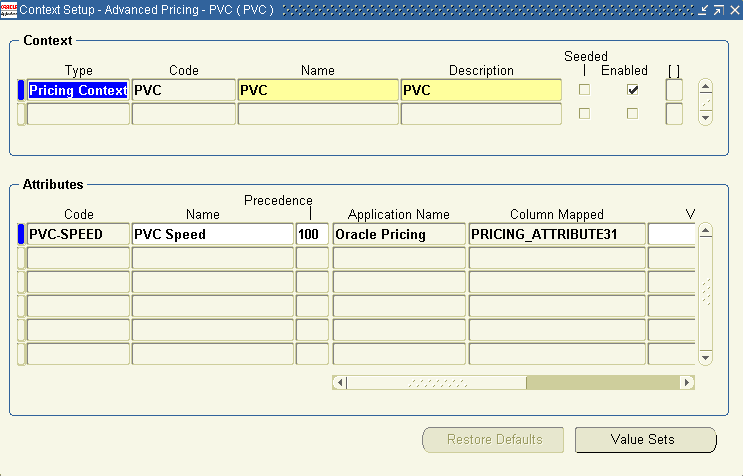Select the PVC context row indicator
Viewport: 743px width, 476px height.
coord(21,90)
